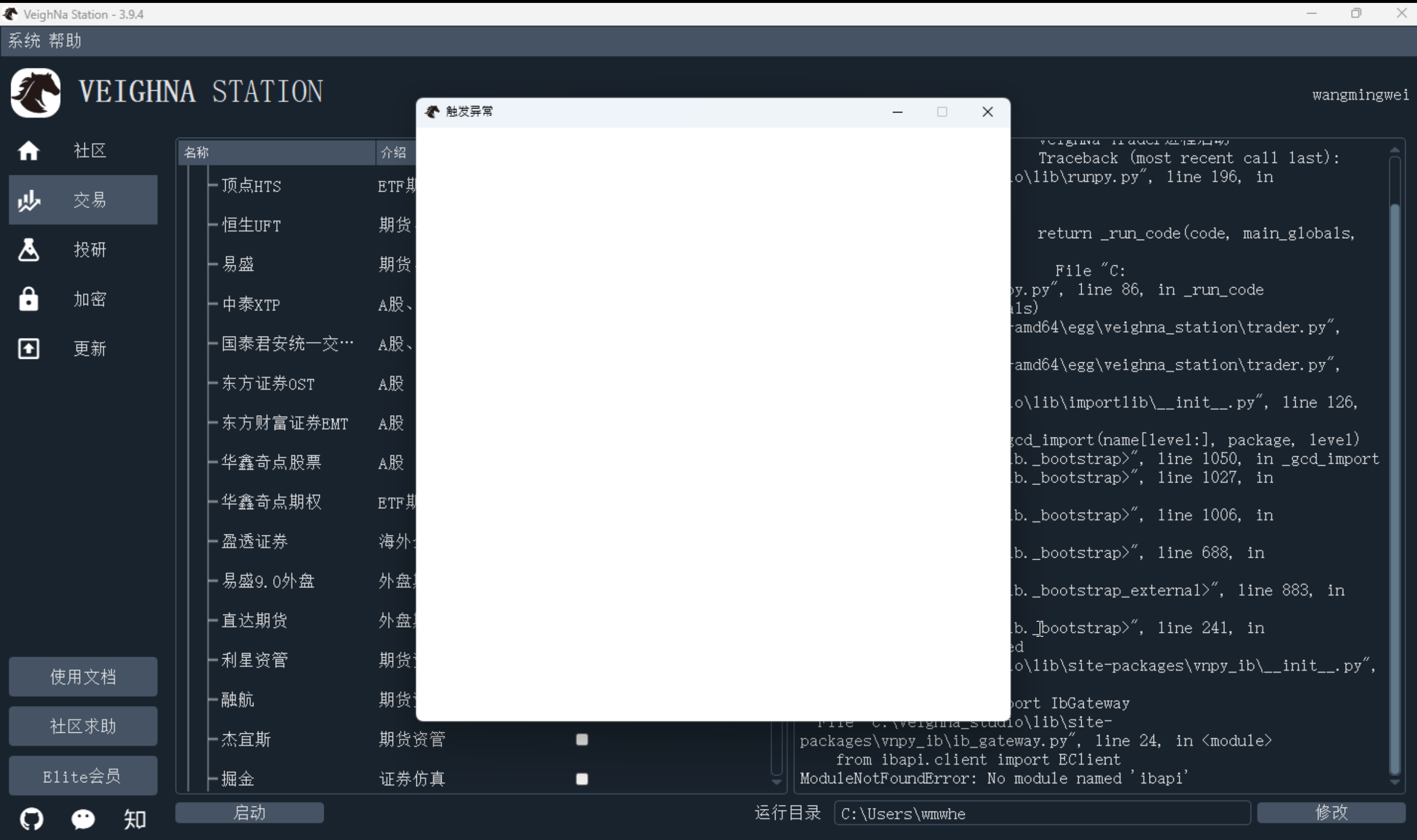Viewport: 1417px width, 840px height.
Task: Click the wangmingwei username
Action: point(1360,95)
